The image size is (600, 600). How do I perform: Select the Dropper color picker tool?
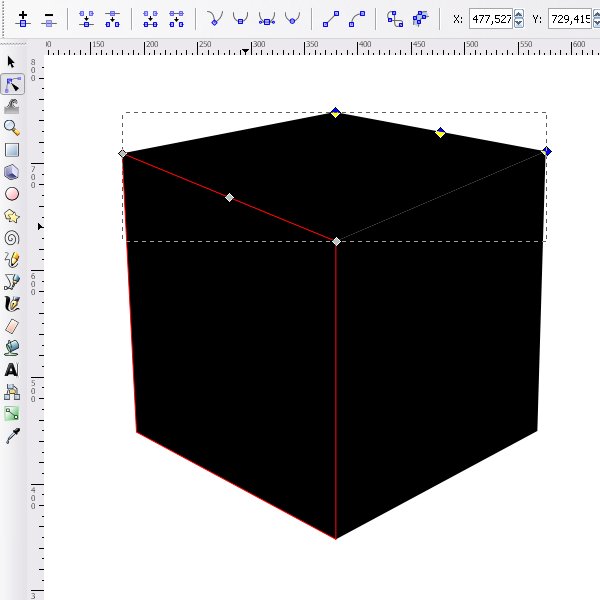point(13,436)
